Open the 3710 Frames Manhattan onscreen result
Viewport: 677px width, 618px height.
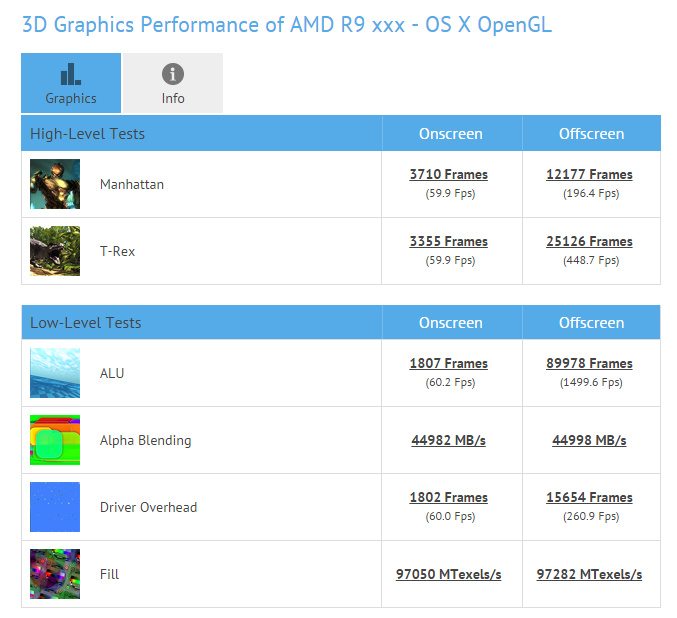click(449, 174)
